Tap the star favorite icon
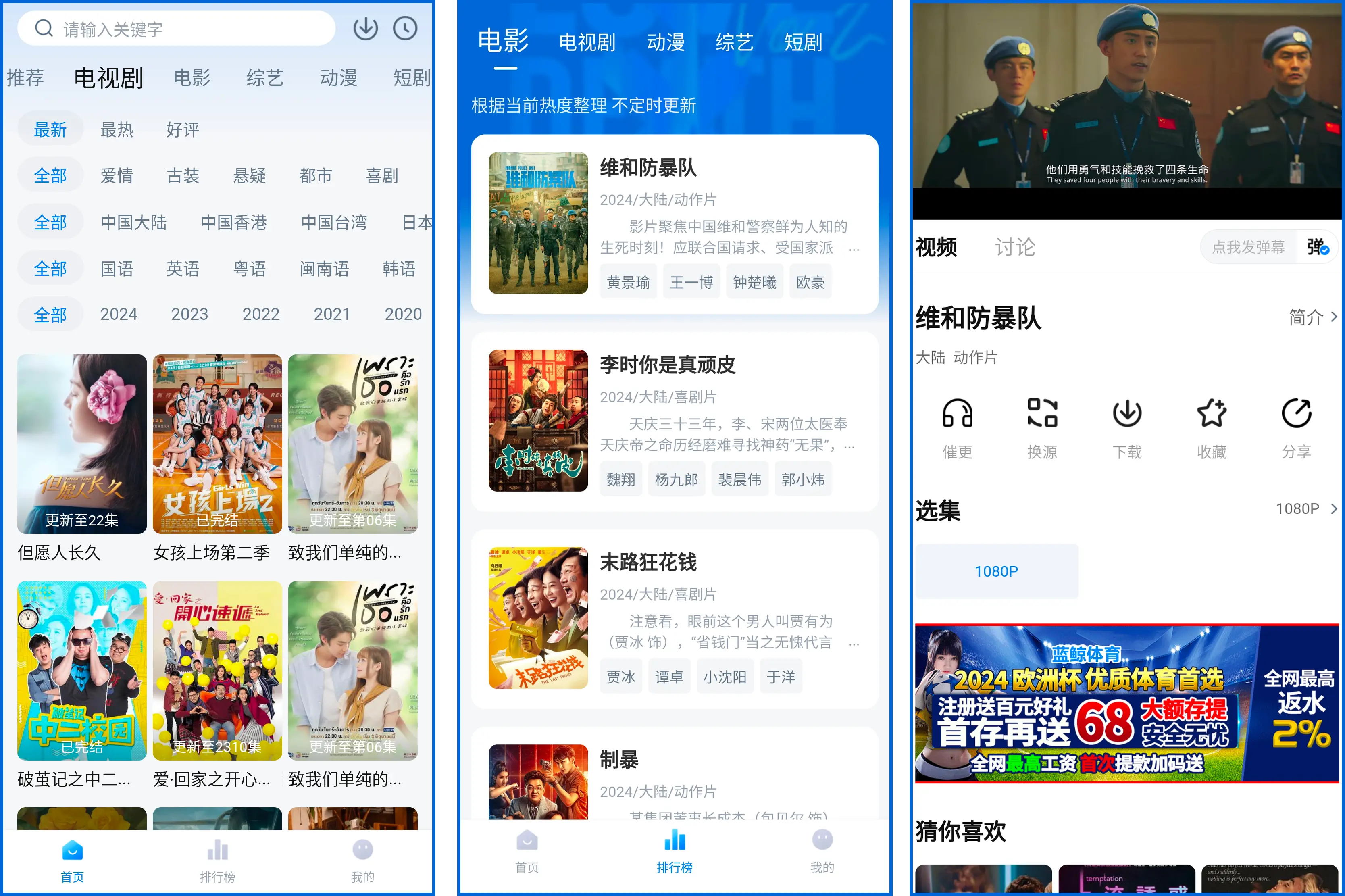 pos(1211,413)
